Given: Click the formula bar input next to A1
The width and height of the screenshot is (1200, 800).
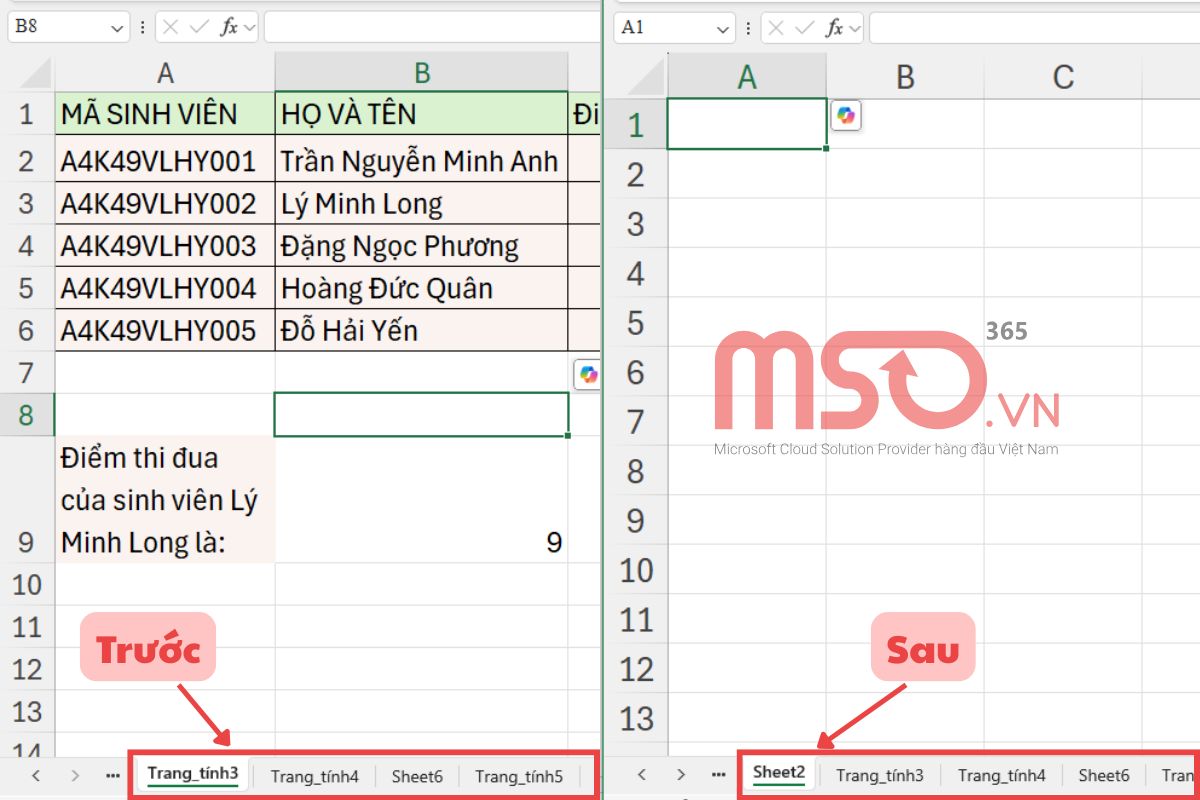Looking at the screenshot, I should [1034, 27].
